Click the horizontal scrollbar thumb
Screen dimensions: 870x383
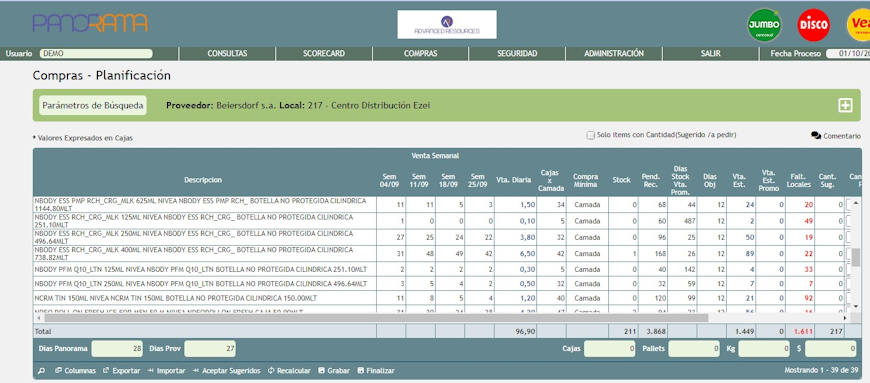tap(376, 318)
